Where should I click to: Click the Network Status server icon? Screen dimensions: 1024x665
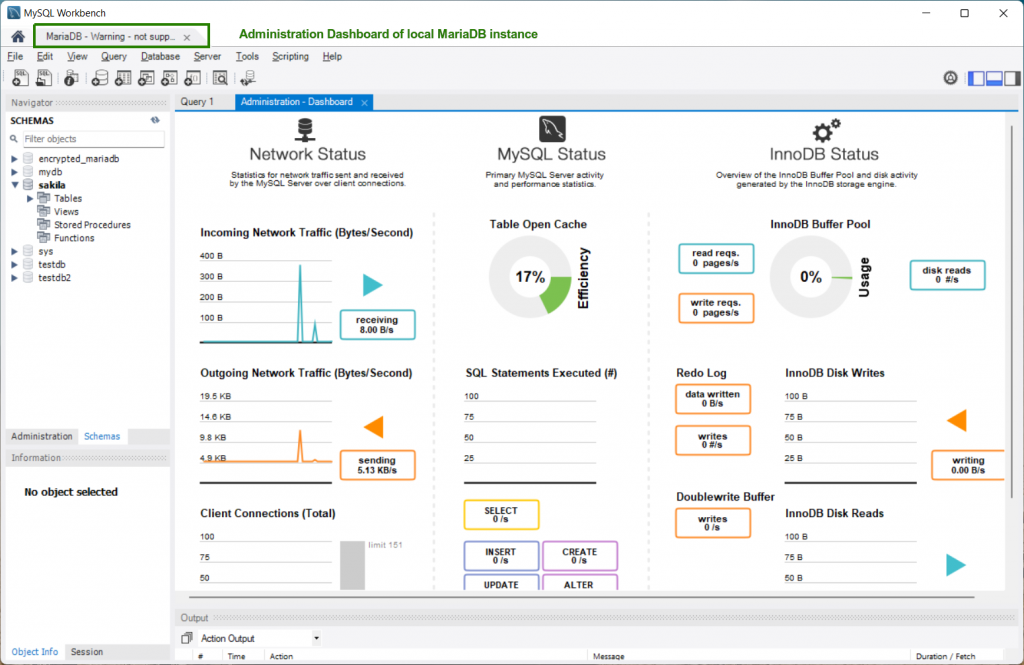click(x=304, y=129)
